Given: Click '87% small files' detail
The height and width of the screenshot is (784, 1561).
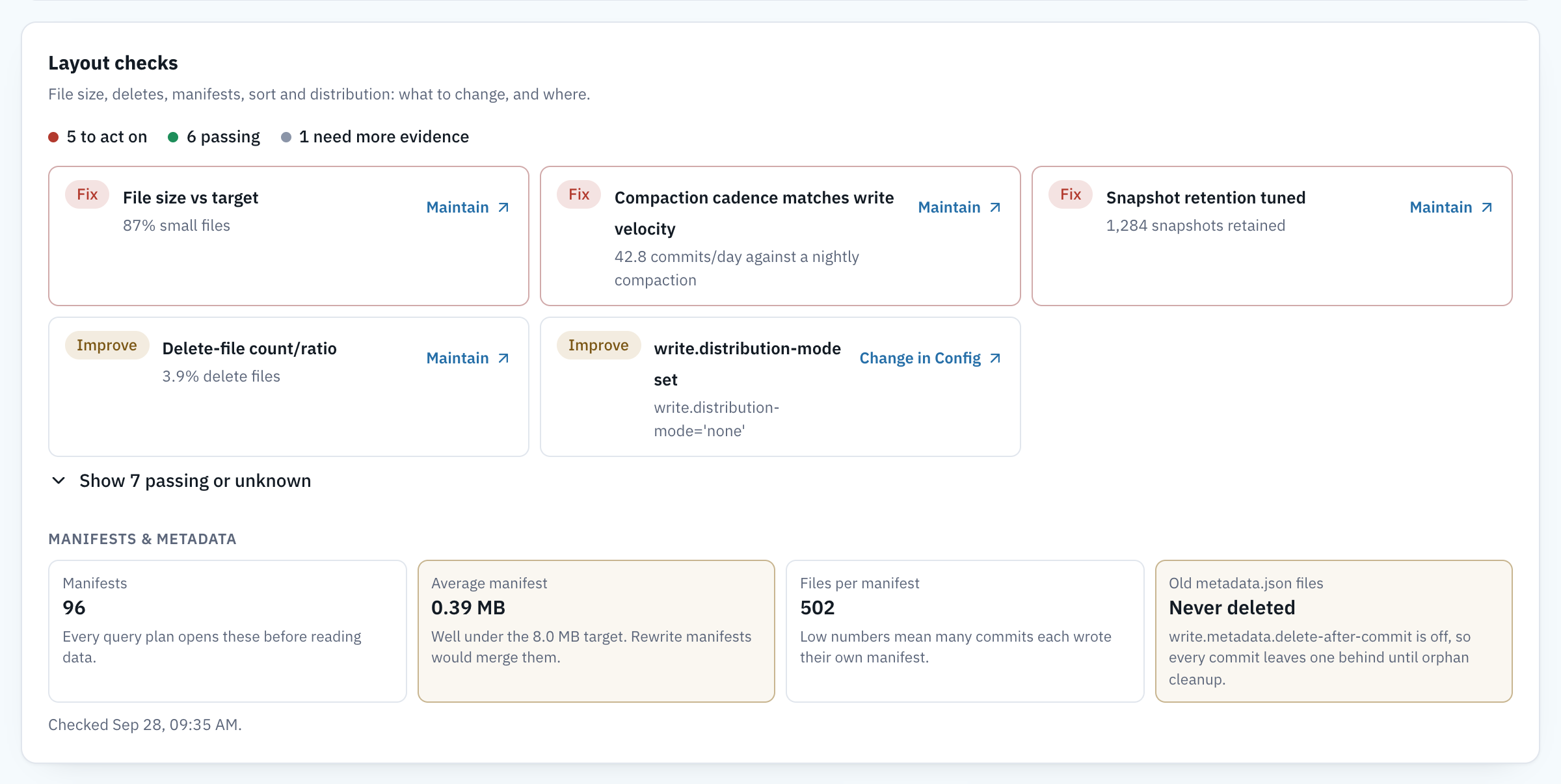Looking at the screenshot, I should tap(176, 226).
